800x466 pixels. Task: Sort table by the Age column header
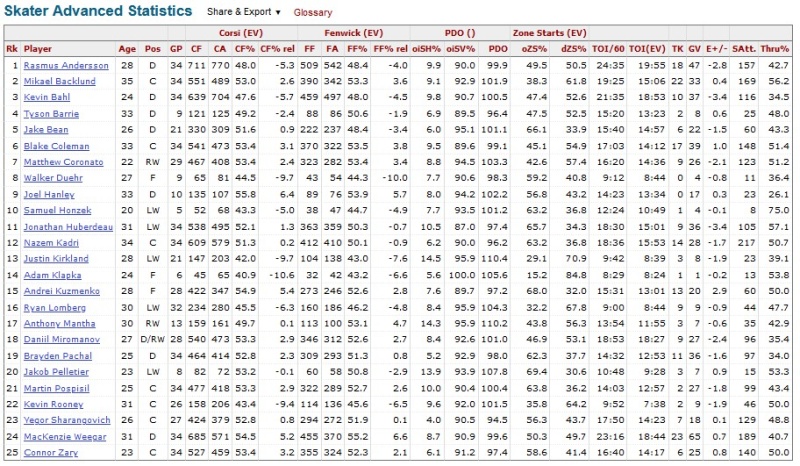(127, 49)
